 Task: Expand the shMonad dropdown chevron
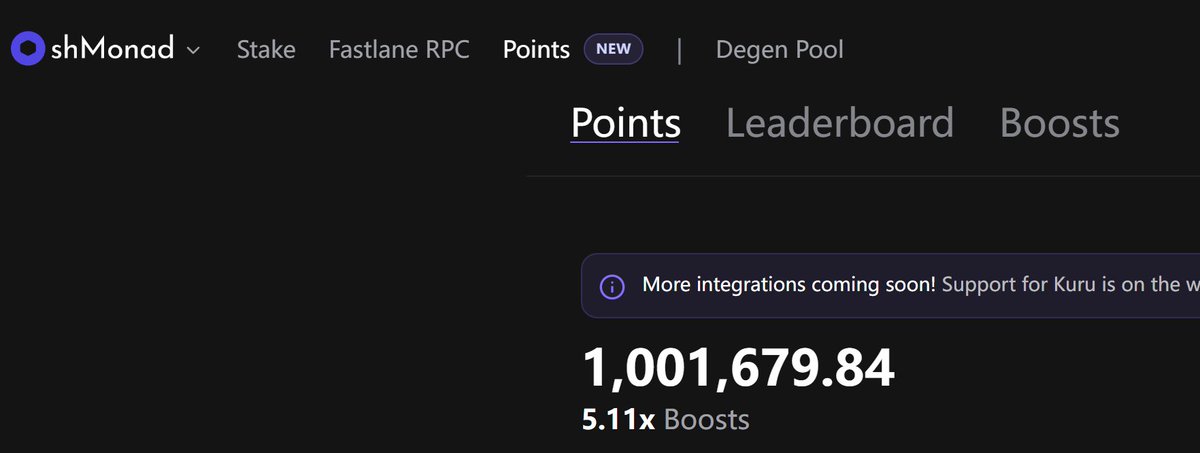click(x=193, y=50)
